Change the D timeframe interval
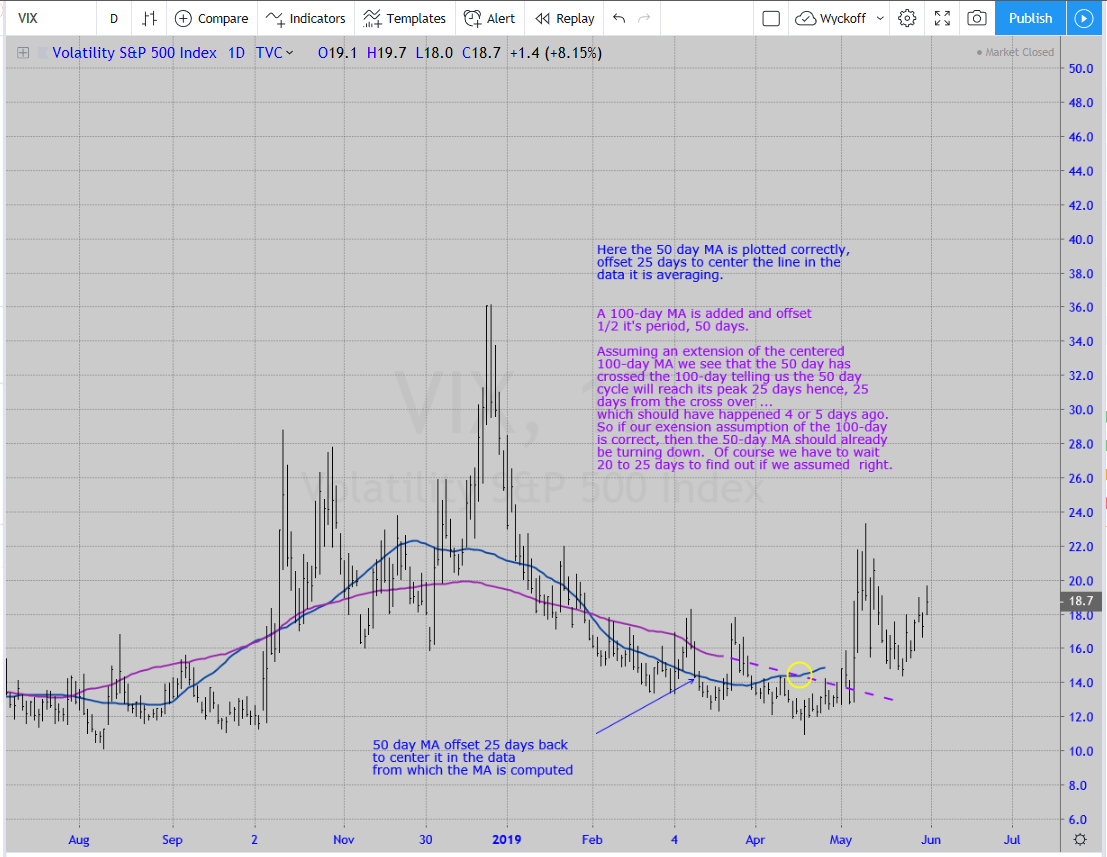Viewport: 1107px width, 857px height. pos(114,18)
